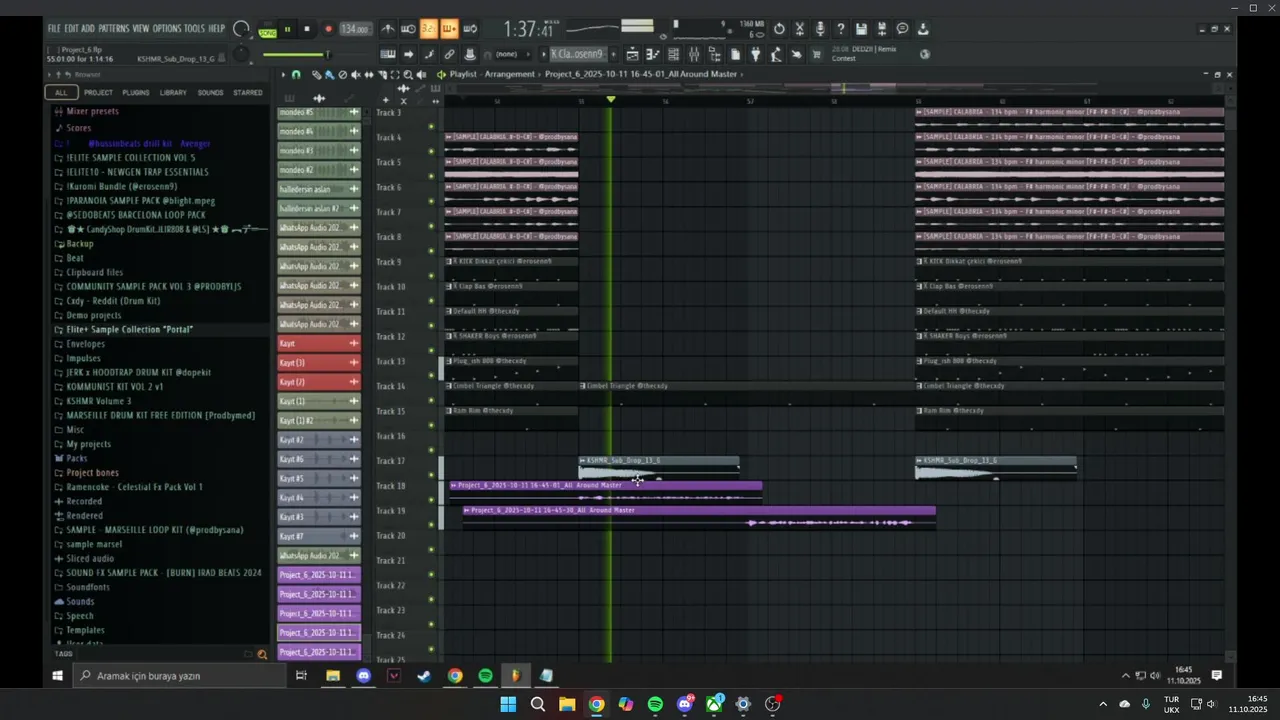1280x720 pixels.
Task: Click the microphone one-click recording icon
Action: (820, 29)
